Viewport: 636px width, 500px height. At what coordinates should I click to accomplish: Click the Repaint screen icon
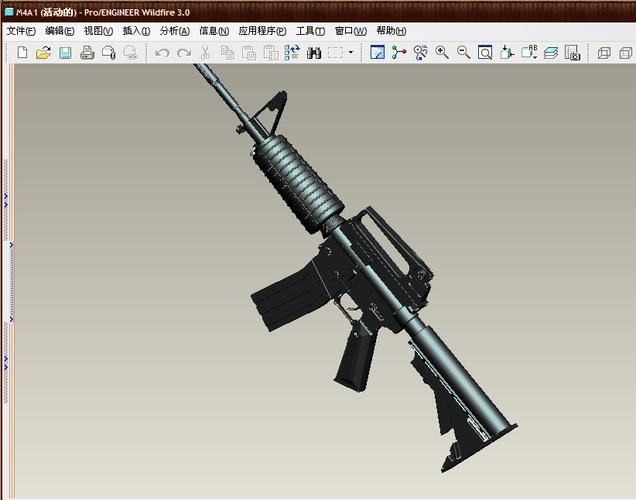click(378, 53)
